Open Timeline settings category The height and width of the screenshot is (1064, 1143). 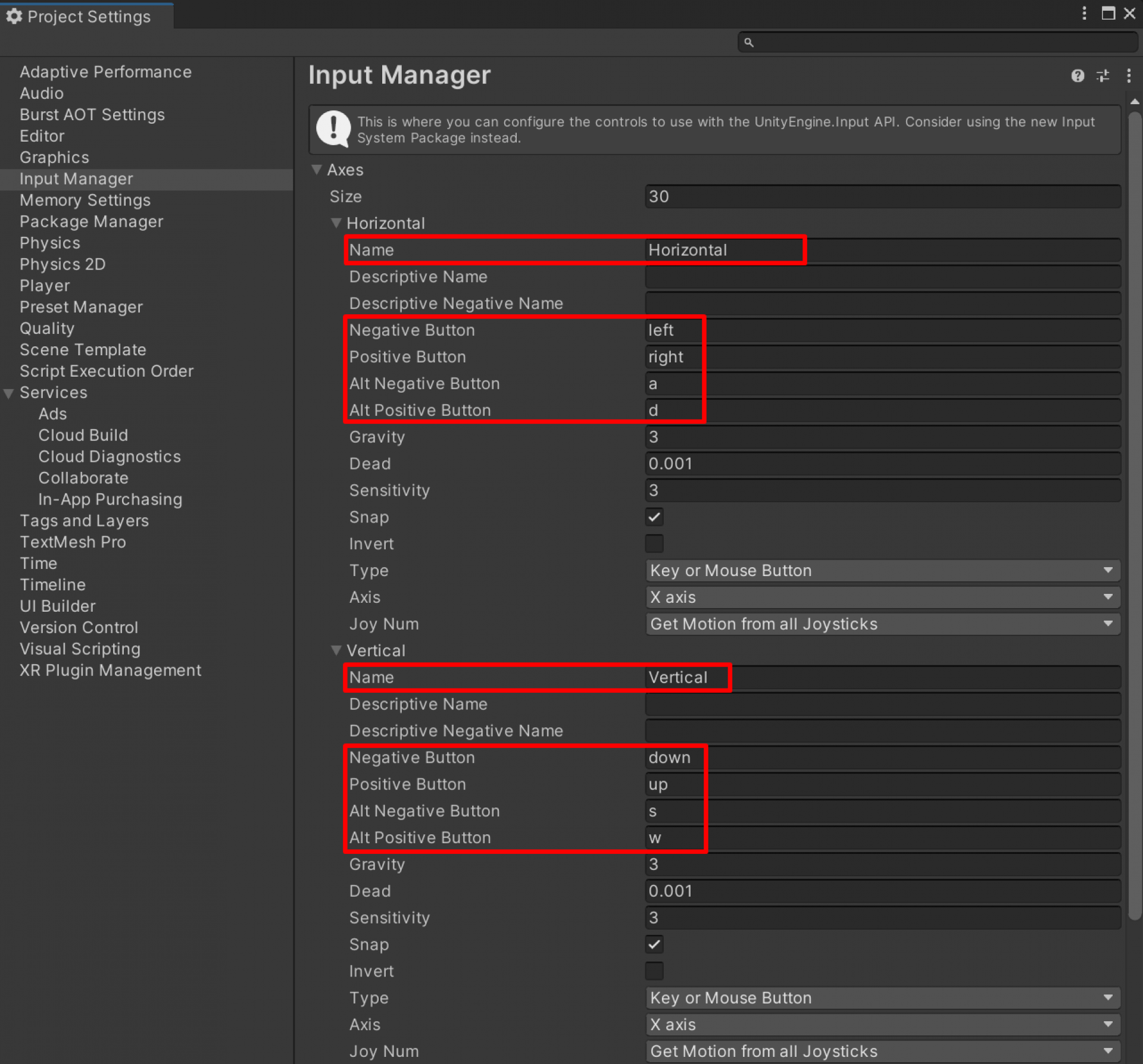coord(52,585)
